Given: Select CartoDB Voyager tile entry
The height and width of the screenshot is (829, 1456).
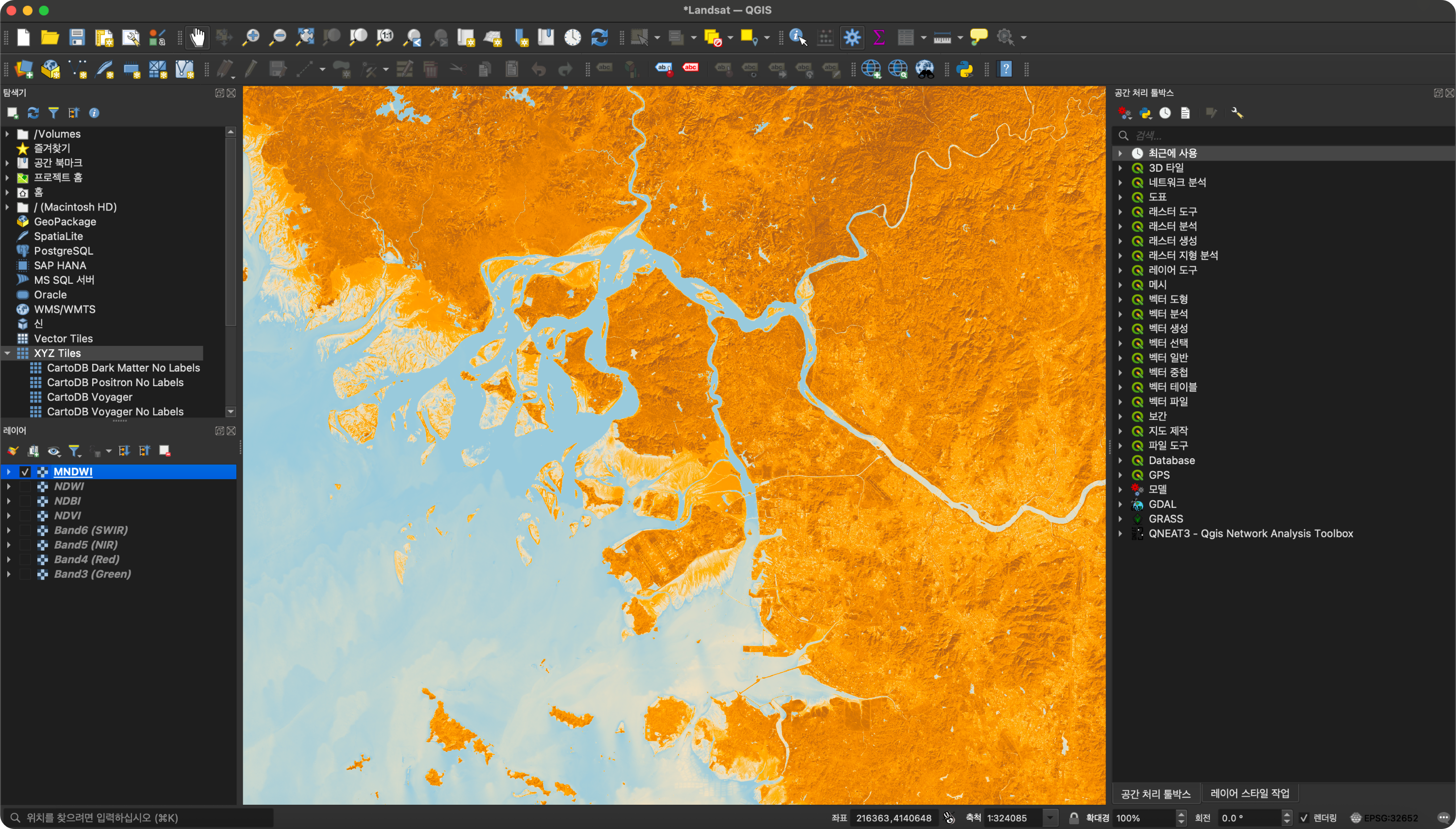Looking at the screenshot, I should [x=89, y=397].
